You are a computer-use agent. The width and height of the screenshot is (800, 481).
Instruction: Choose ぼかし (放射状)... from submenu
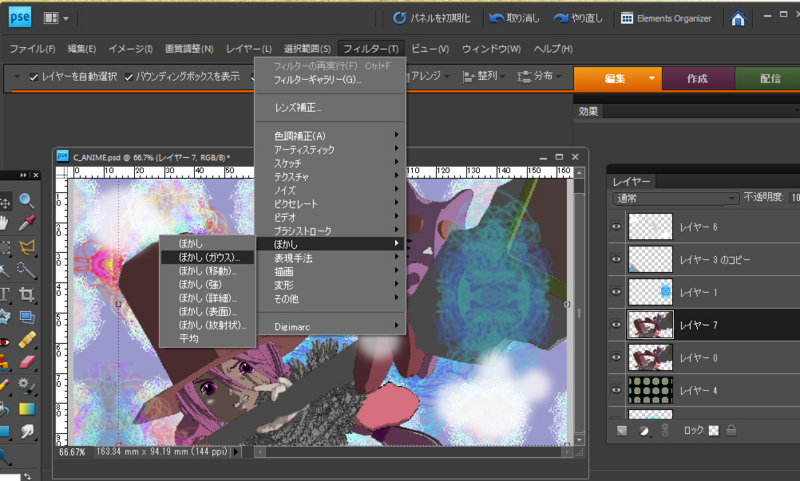(x=207, y=325)
